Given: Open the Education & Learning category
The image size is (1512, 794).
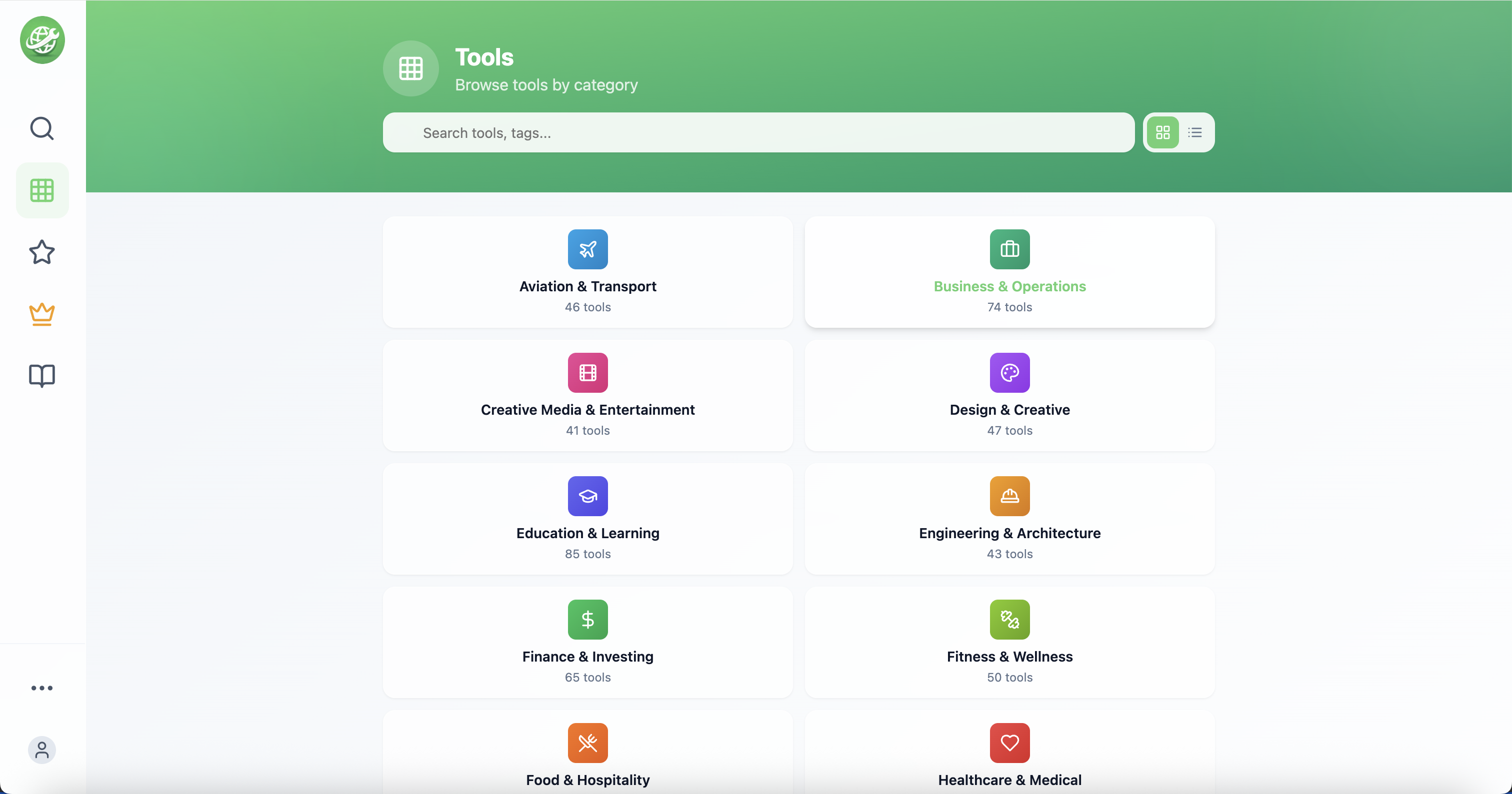Looking at the screenshot, I should 587,520.
